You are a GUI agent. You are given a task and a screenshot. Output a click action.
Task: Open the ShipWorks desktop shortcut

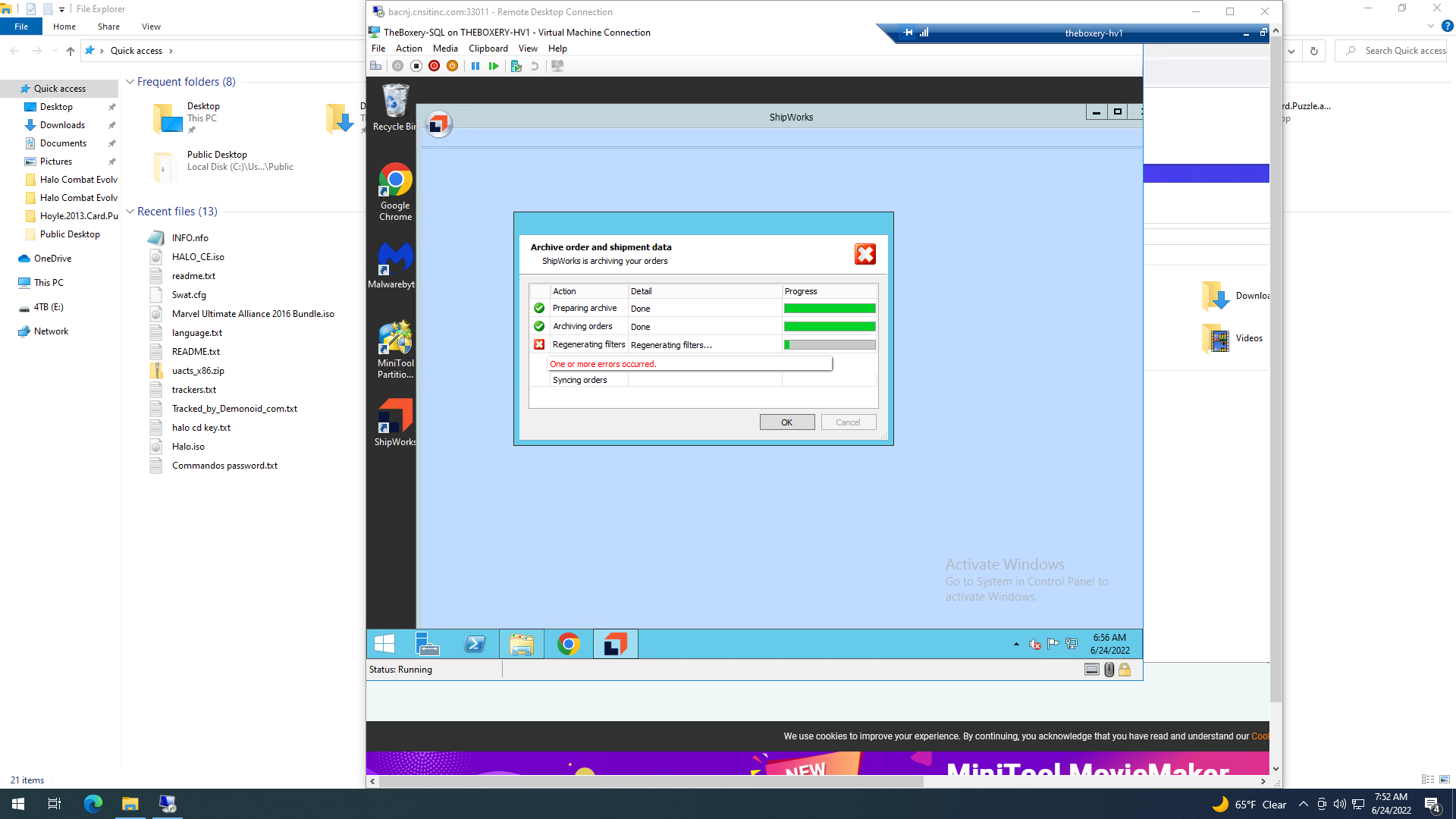pyautogui.click(x=395, y=422)
